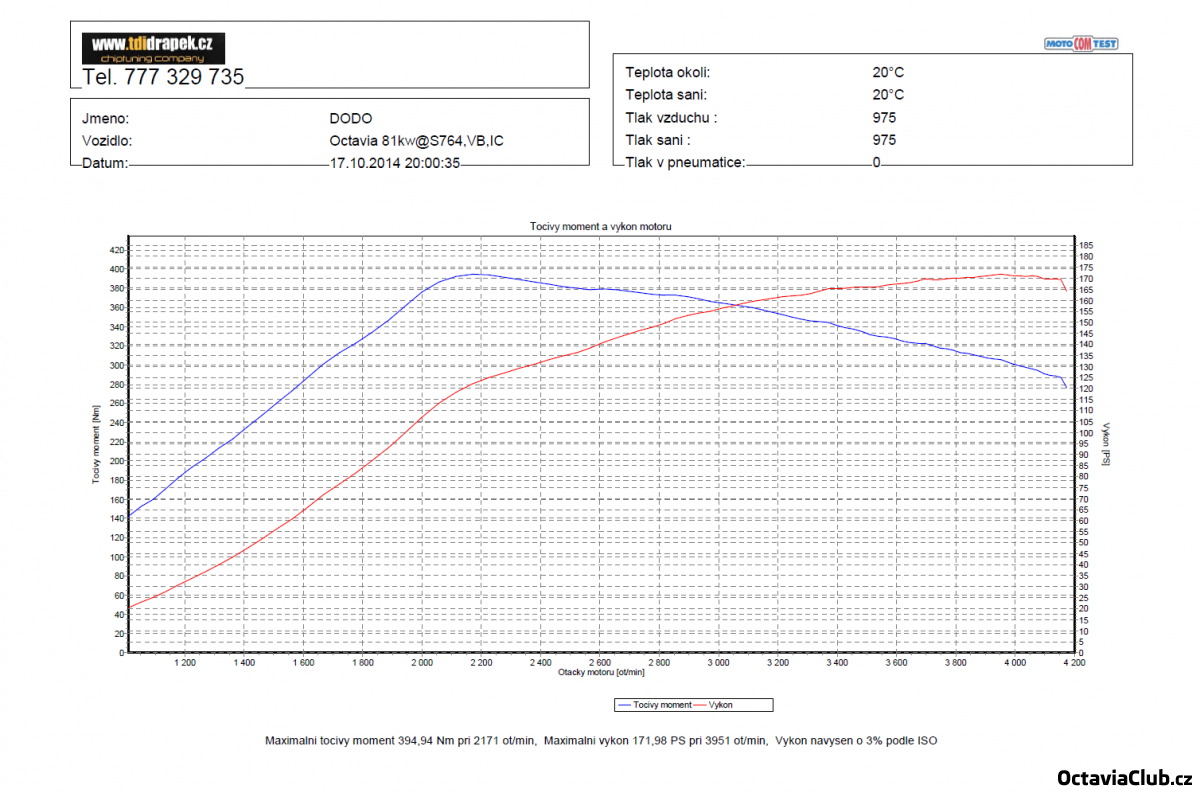Select the Jmeno value DODO
The width and height of the screenshot is (1200, 793).
point(350,118)
